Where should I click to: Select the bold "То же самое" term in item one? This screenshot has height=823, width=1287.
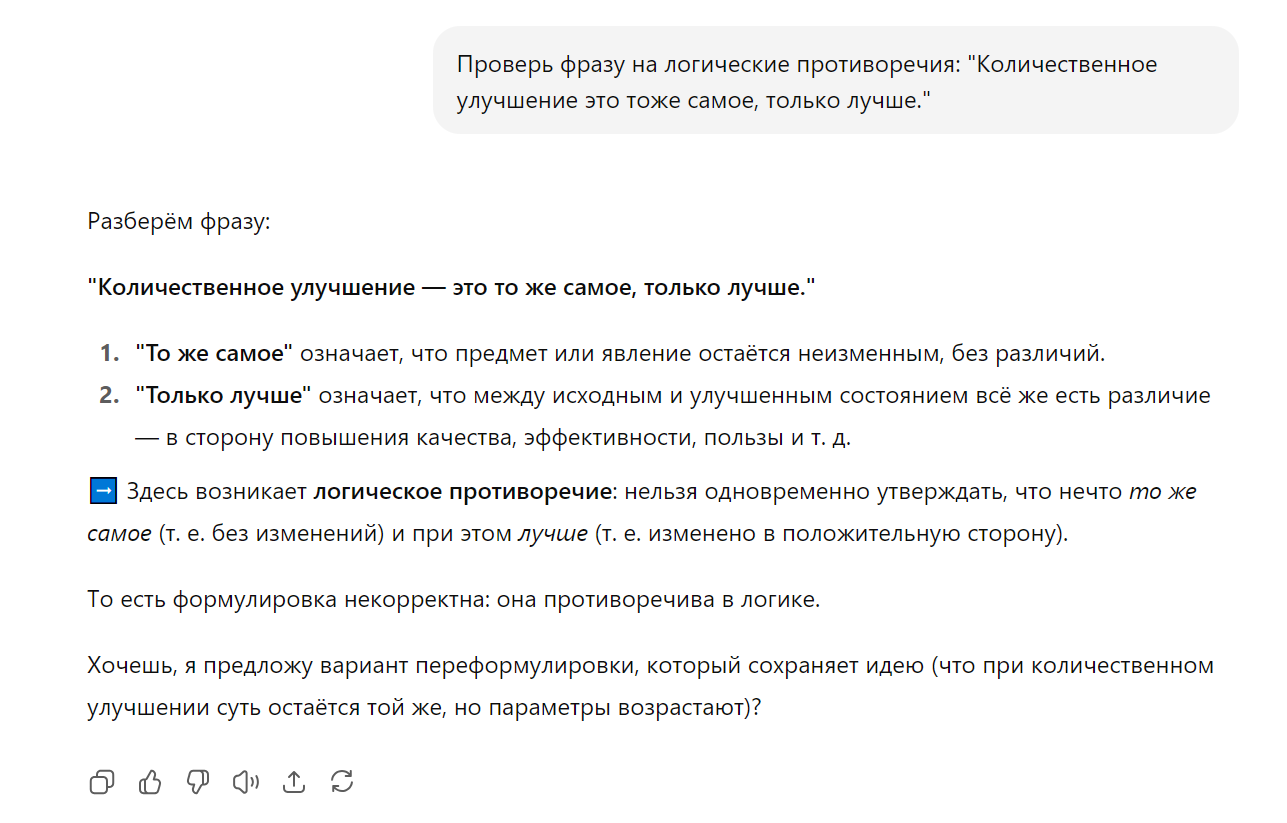[214, 352]
